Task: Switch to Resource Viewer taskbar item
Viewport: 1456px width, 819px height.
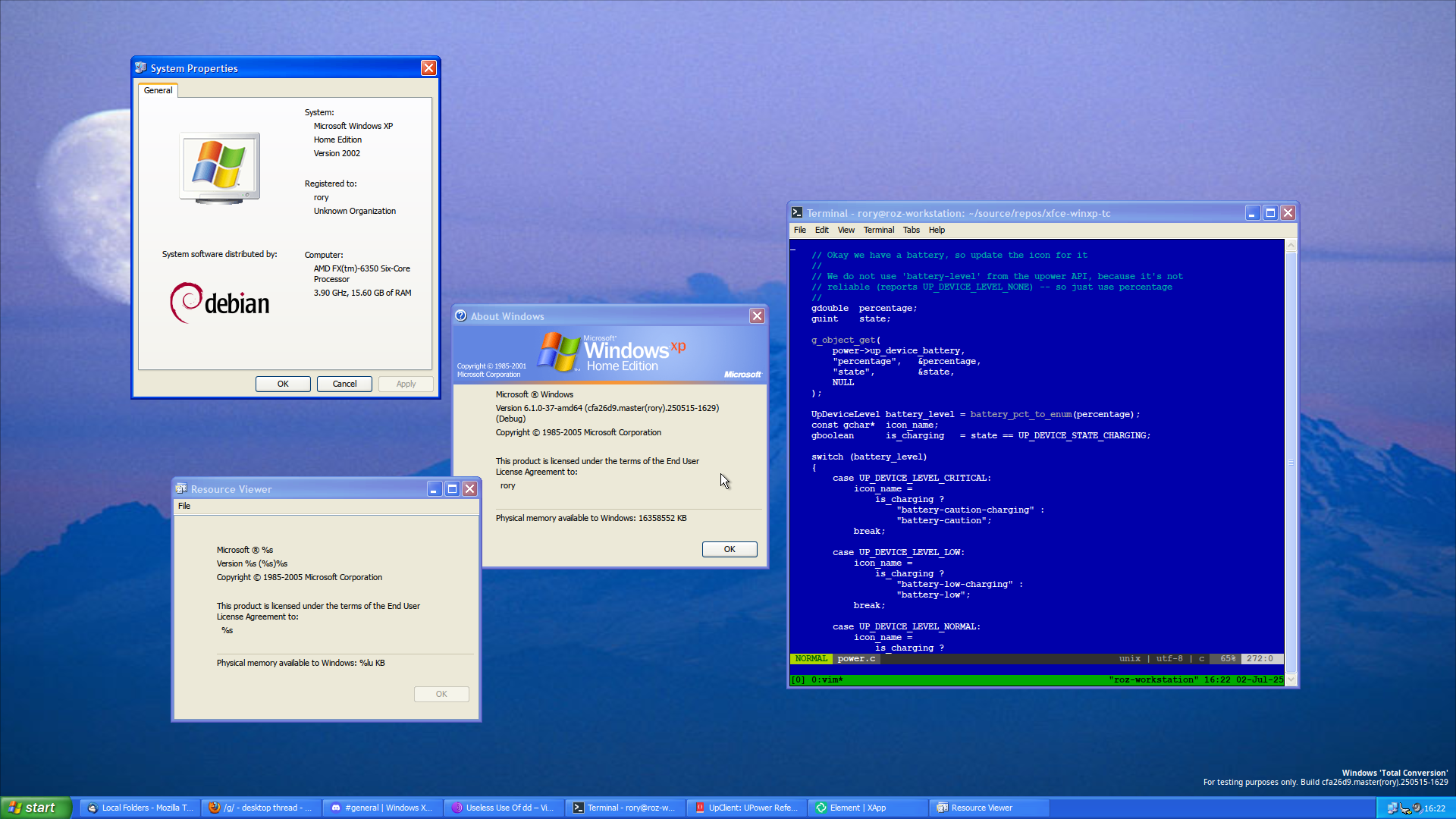Action: point(990,808)
